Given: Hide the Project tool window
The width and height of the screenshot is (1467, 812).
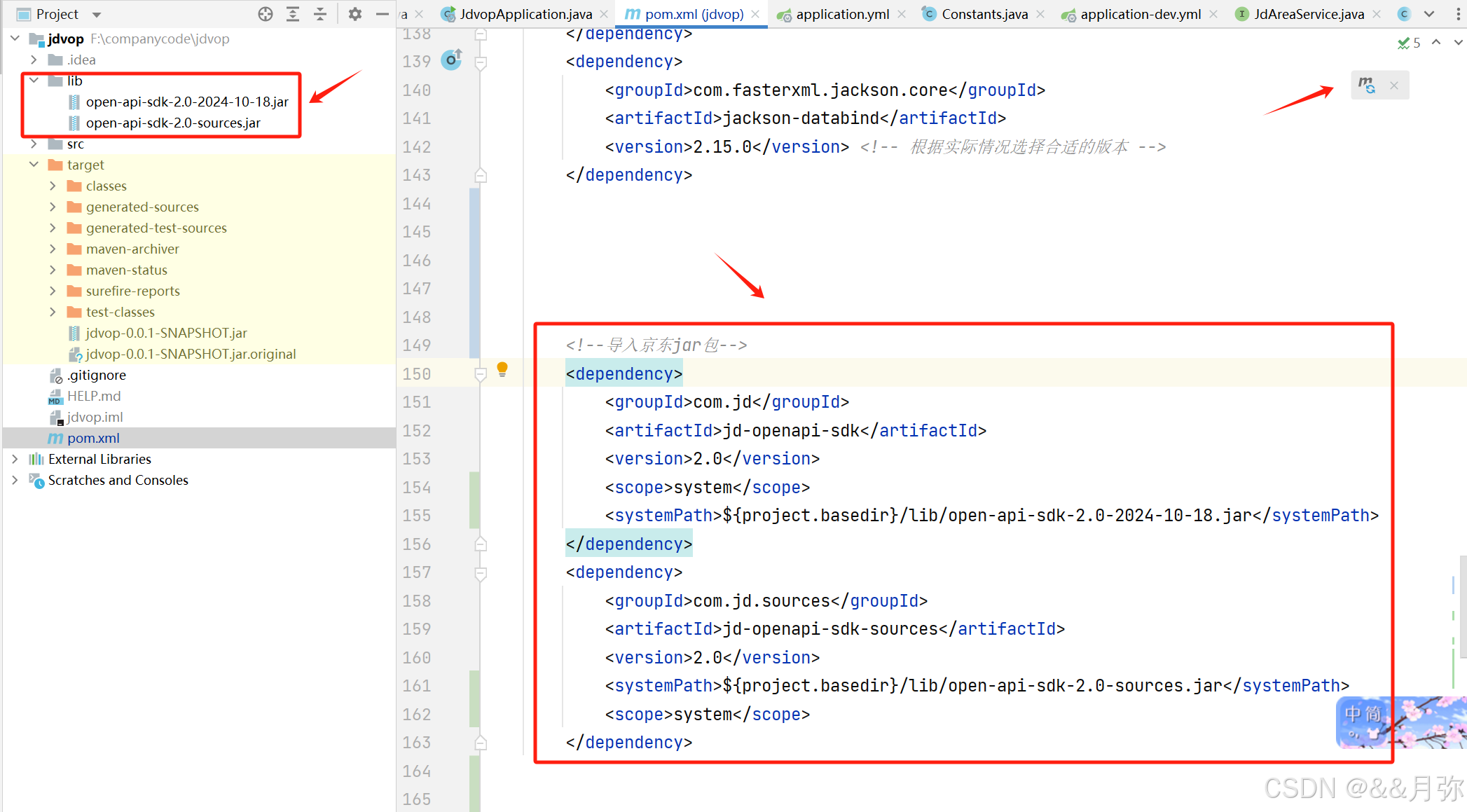Looking at the screenshot, I should pos(382,14).
